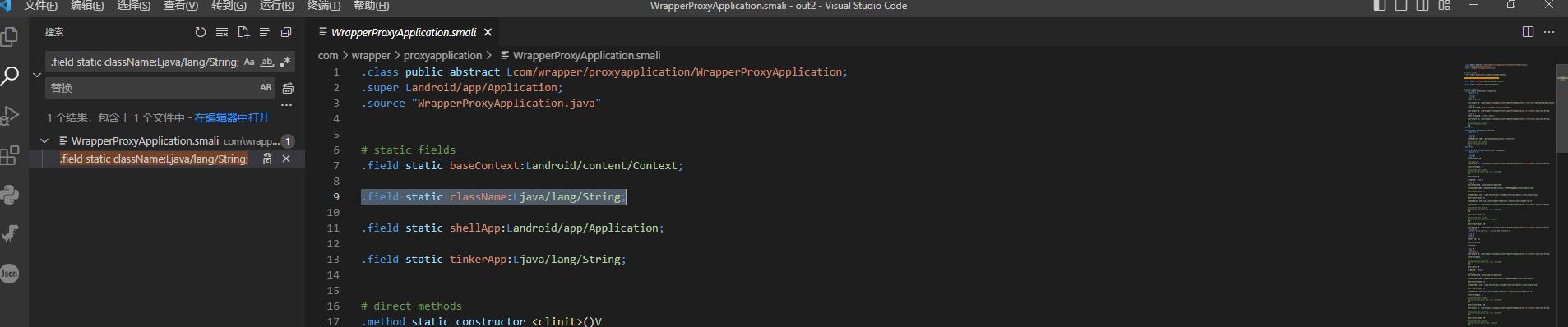The height and width of the screenshot is (327, 1568).
Task: Collapse WrapperProxyApplication.smali result group
Action: pyautogui.click(x=44, y=140)
